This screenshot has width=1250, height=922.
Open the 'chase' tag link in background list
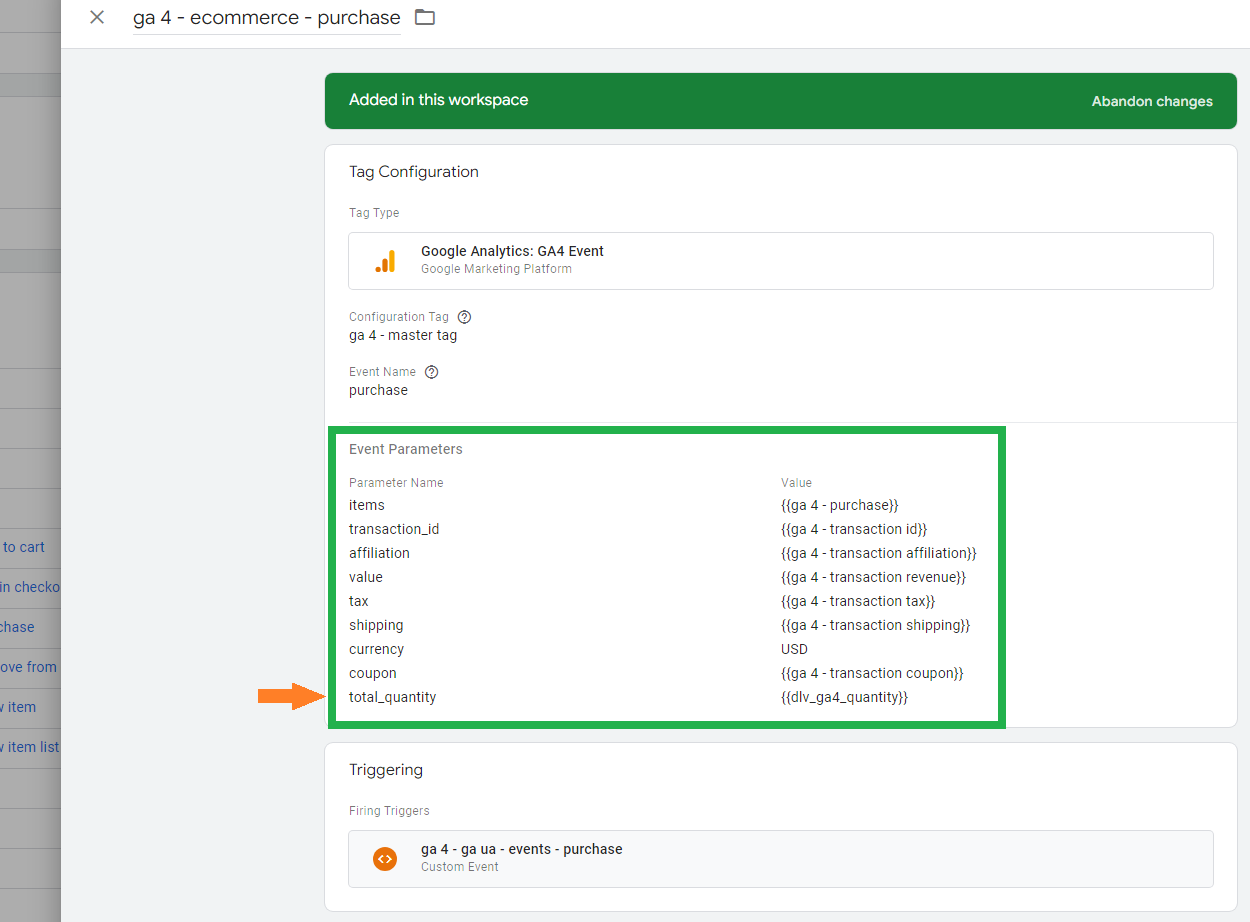pyautogui.click(x=17, y=627)
